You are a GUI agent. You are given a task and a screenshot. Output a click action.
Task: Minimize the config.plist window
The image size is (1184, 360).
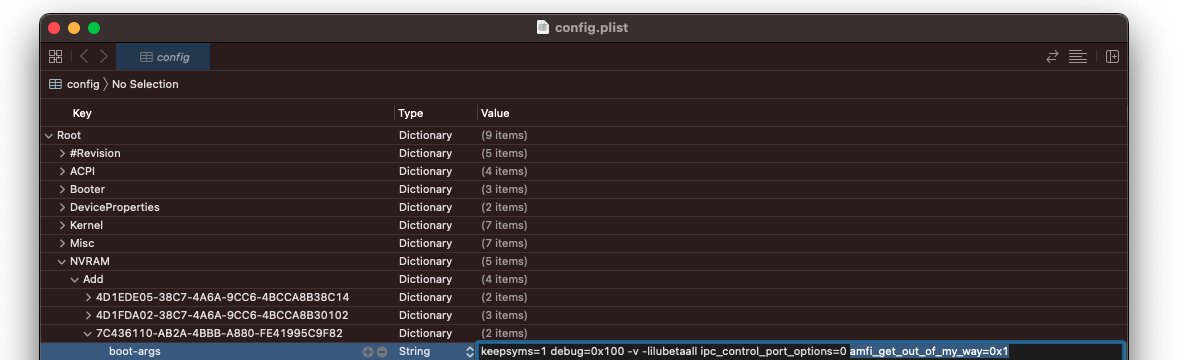pyautogui.click(x=74, y=28)
